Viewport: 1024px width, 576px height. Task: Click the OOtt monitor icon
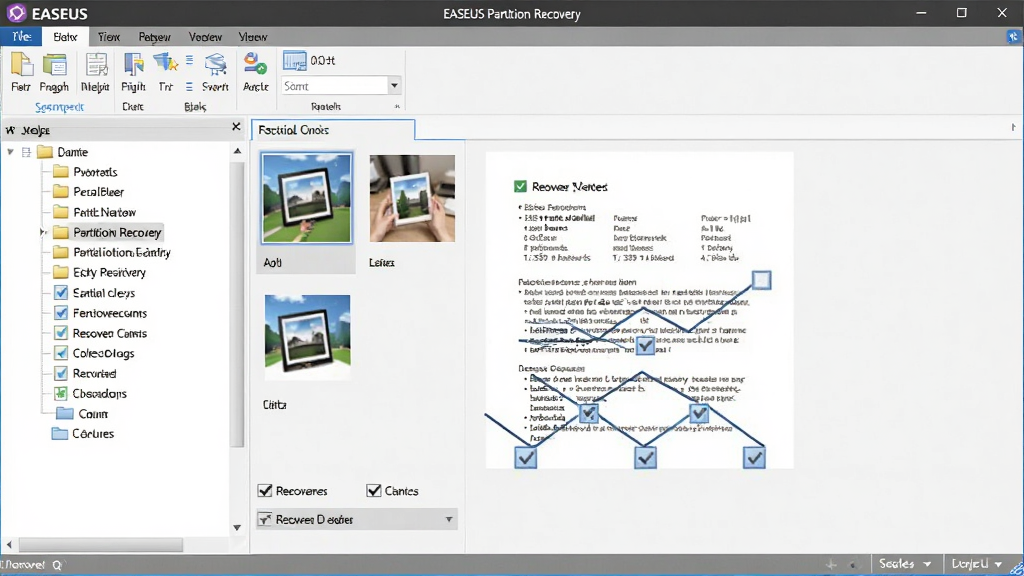pyautogui.click(x=295, y=61)
